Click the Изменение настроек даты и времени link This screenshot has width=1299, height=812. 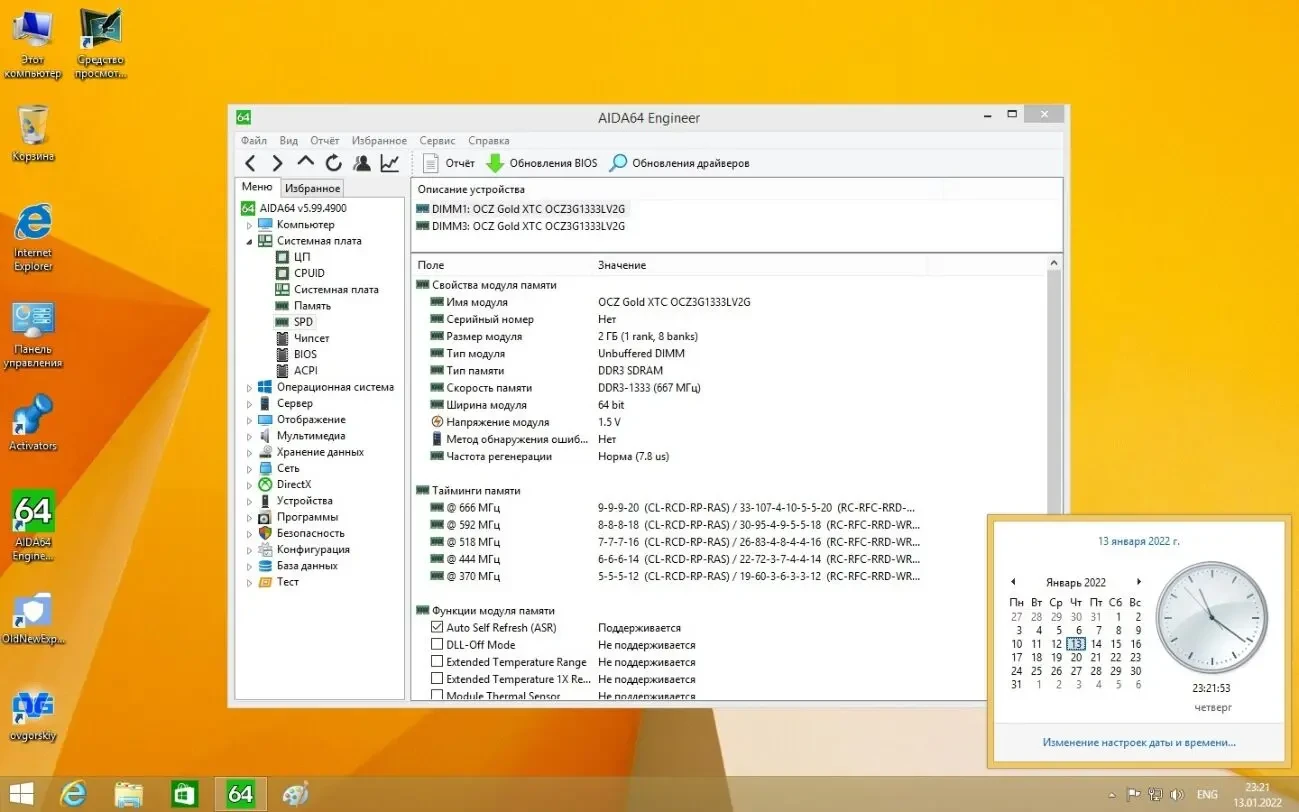click(x=1138, y=742)
